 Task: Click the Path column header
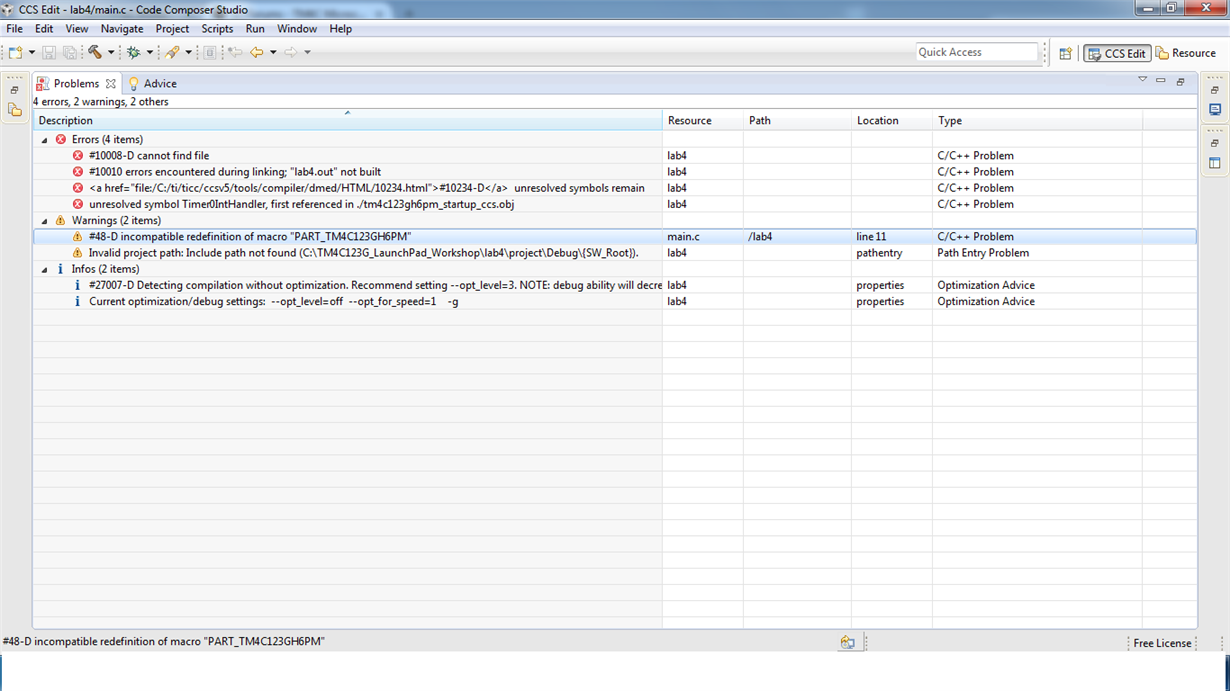click(797, 121)
